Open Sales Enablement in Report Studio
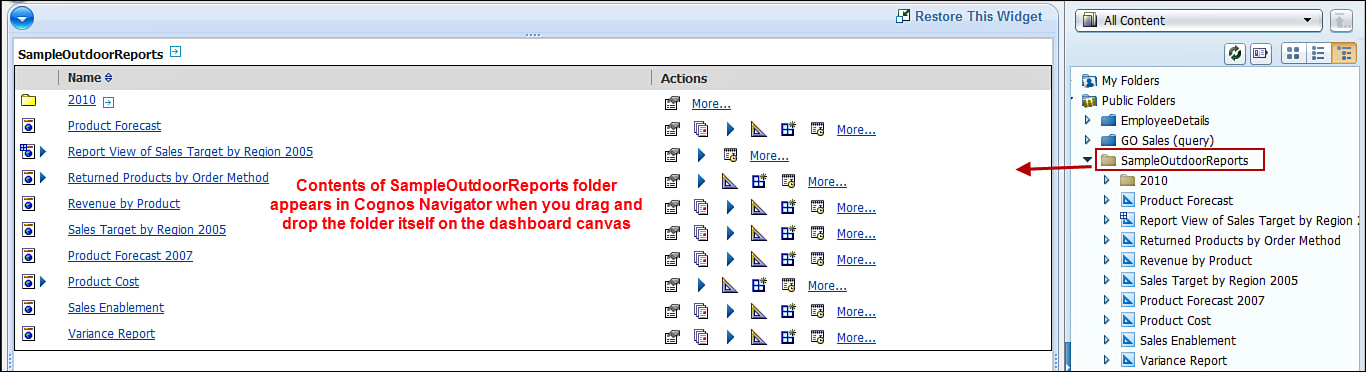Viewport: 1366px width, 372px height. point(758,311)
